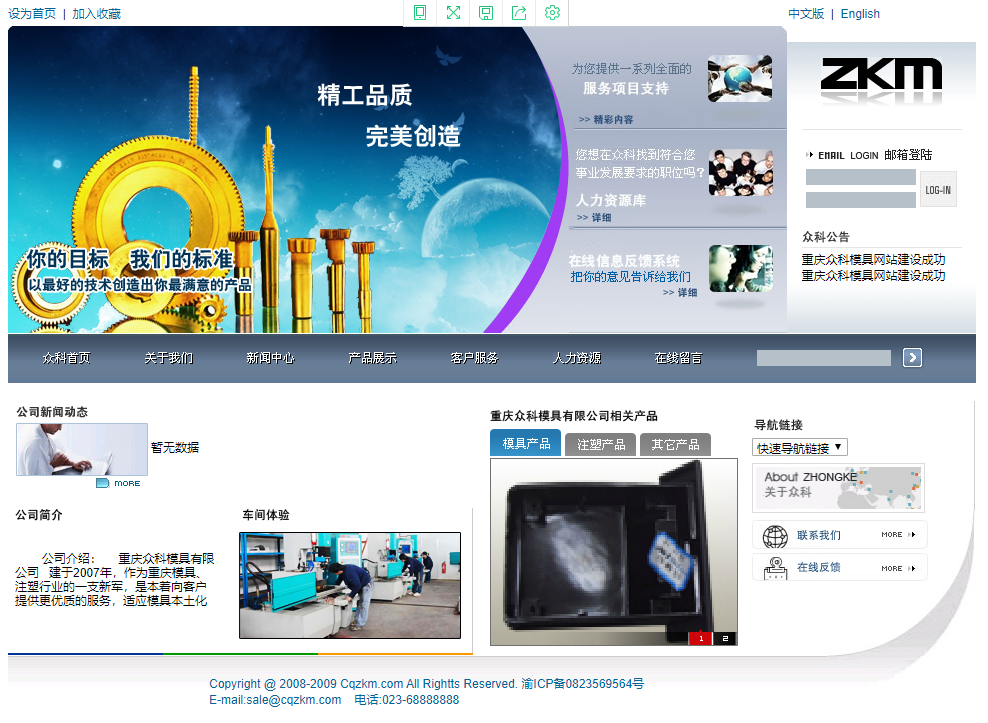Click the search input field in navigation bar
This screenshot has width=988, height=723.
click(x=824, y=358)
